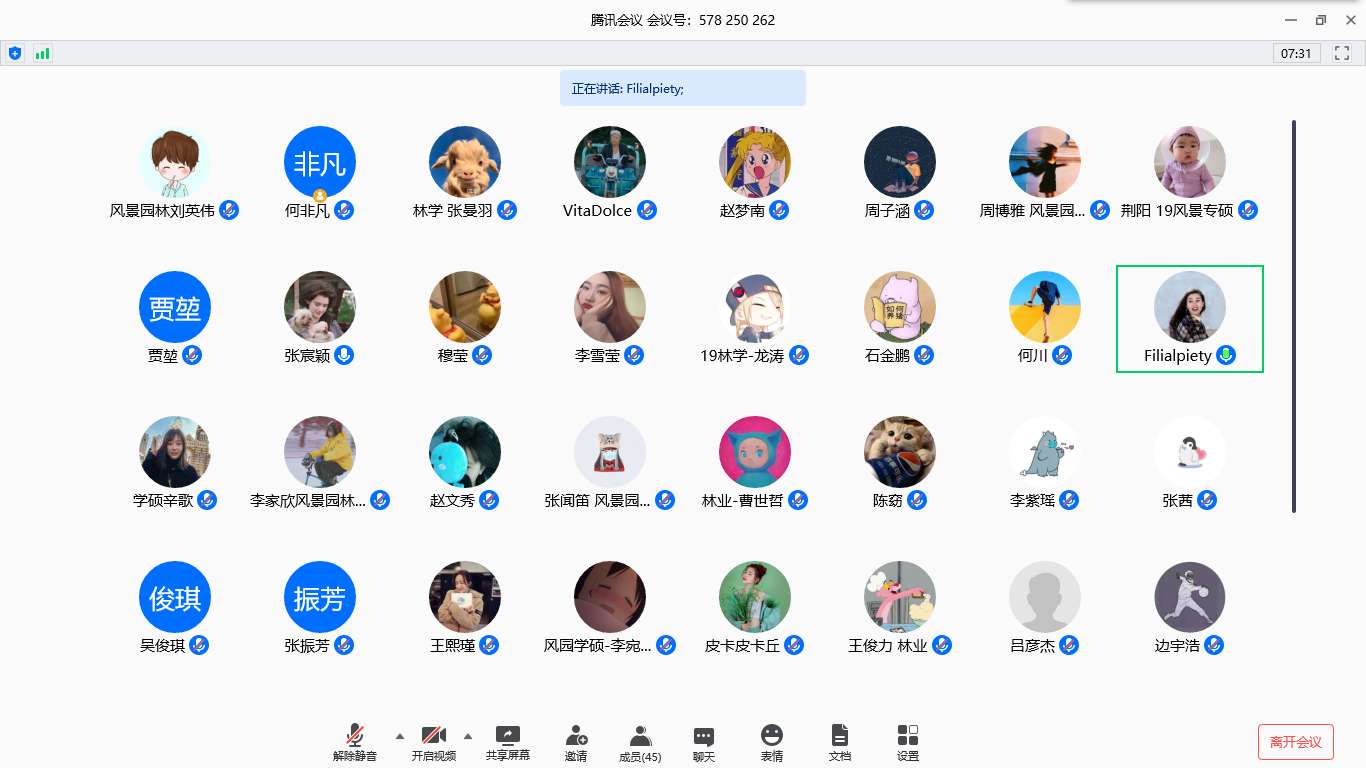The image size is (1366, 768).
Task: Click 何非凡's avatar
Action: coord(320,162)
